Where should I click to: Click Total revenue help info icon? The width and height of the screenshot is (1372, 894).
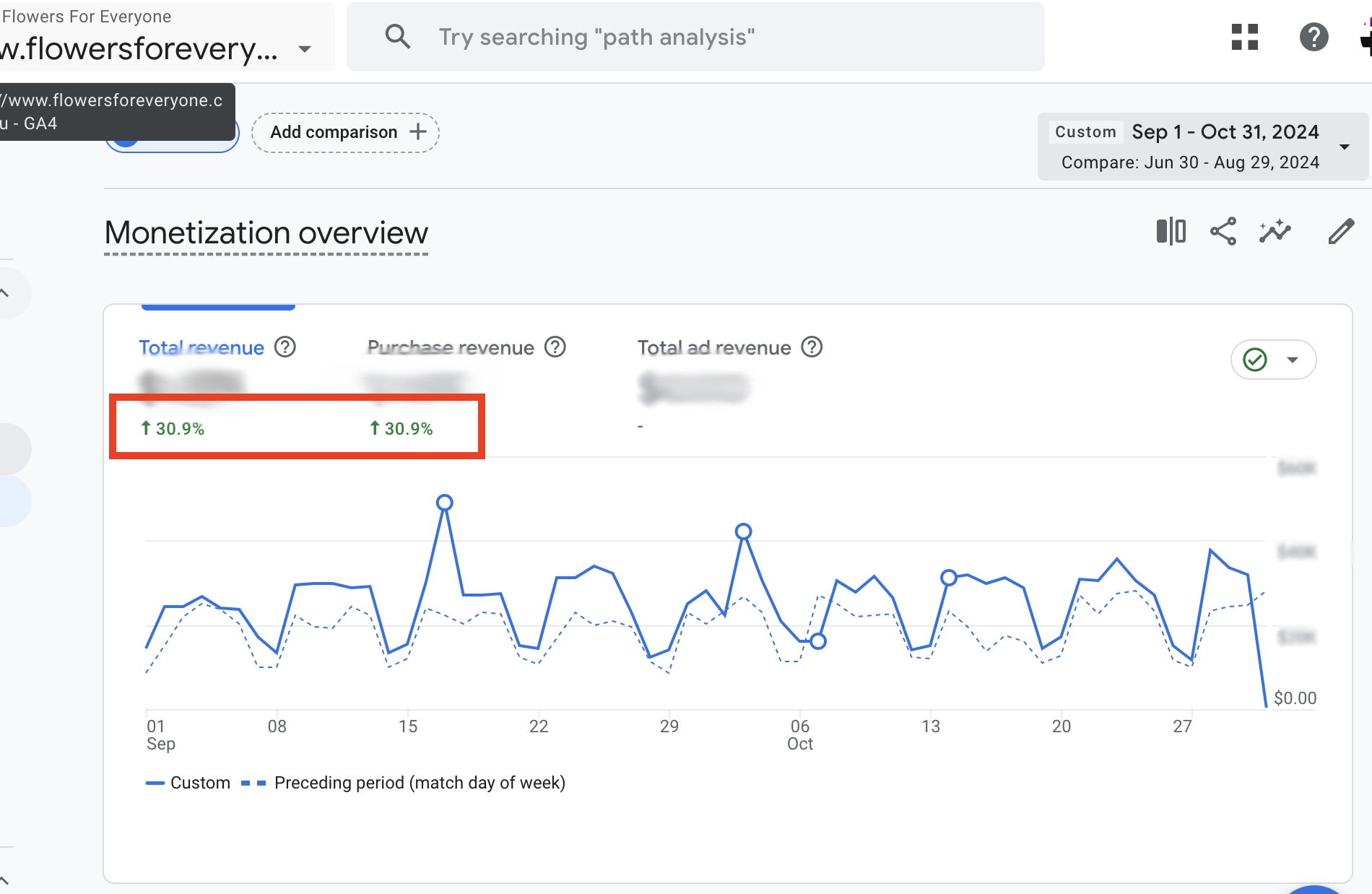click(285, 347)
